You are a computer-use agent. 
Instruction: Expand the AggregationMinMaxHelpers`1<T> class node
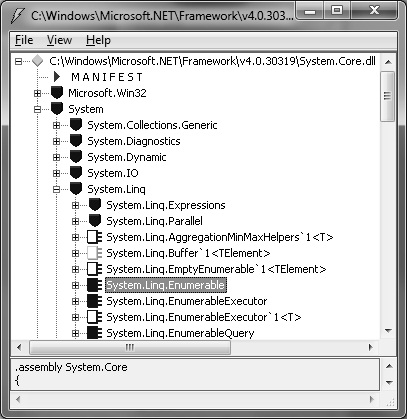click(x=75, y=237)
